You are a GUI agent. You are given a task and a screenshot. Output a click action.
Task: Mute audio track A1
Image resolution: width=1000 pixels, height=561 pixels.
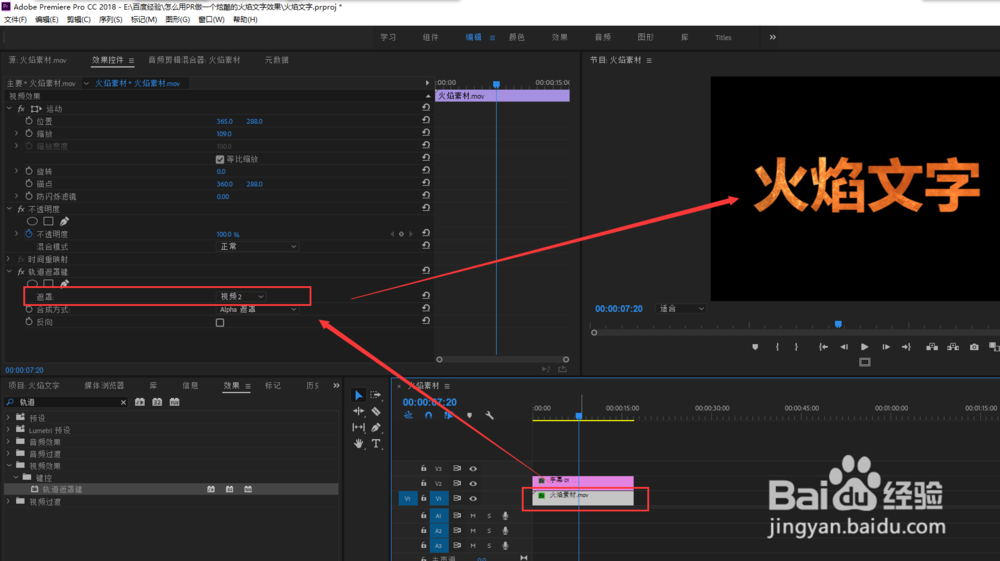473,515
